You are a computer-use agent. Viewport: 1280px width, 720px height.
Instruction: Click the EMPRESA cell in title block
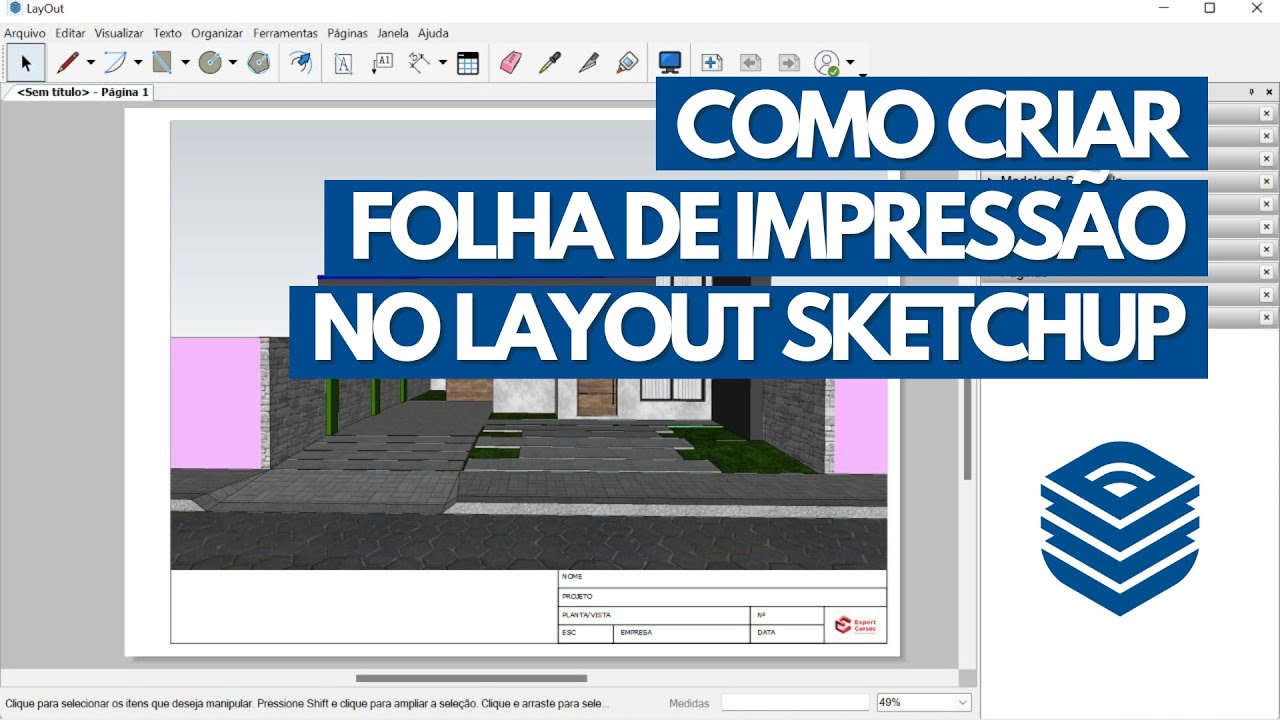tap(683, 633)
